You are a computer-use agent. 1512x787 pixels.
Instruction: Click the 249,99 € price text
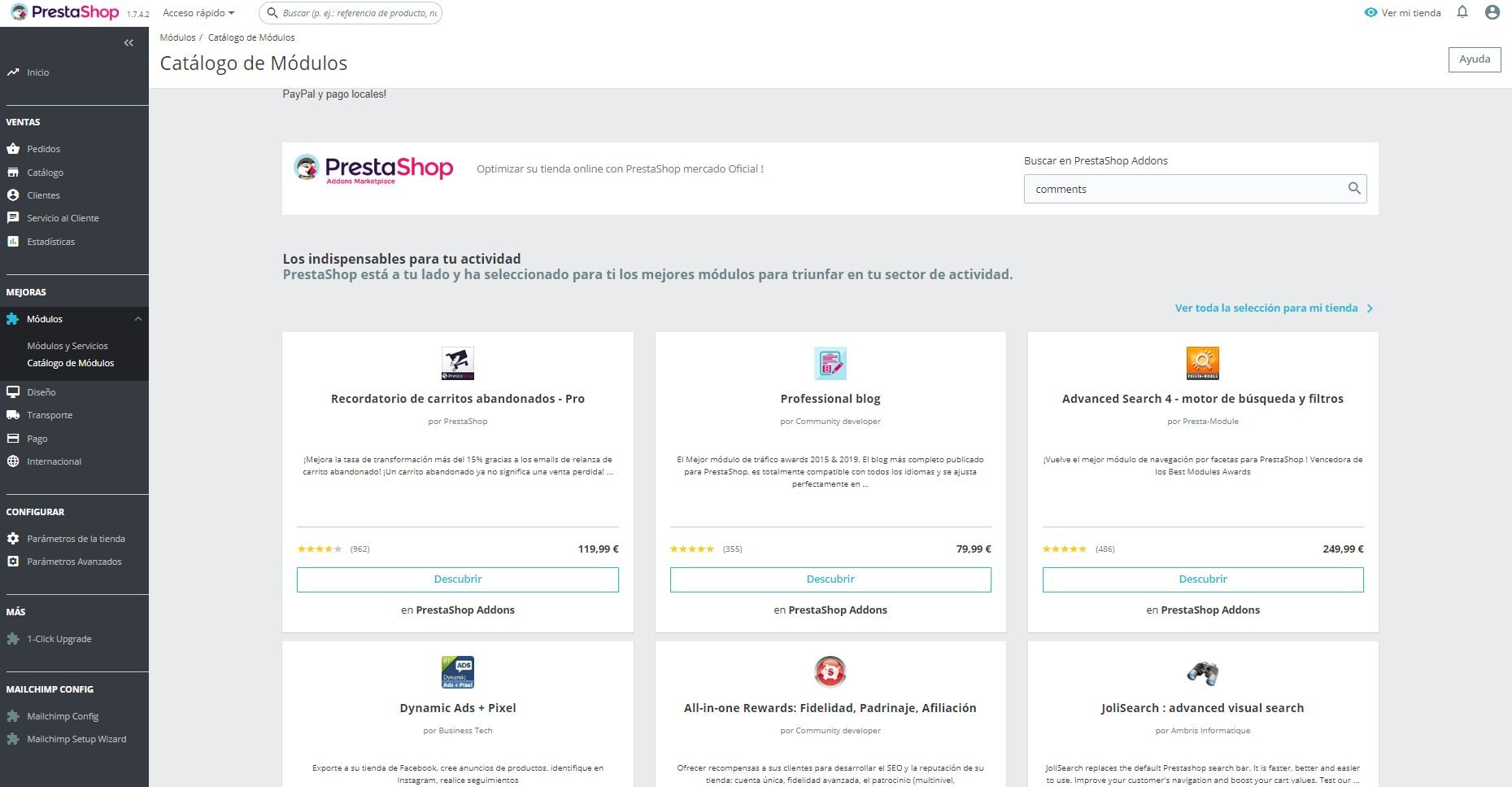[x=1343, y=549]
